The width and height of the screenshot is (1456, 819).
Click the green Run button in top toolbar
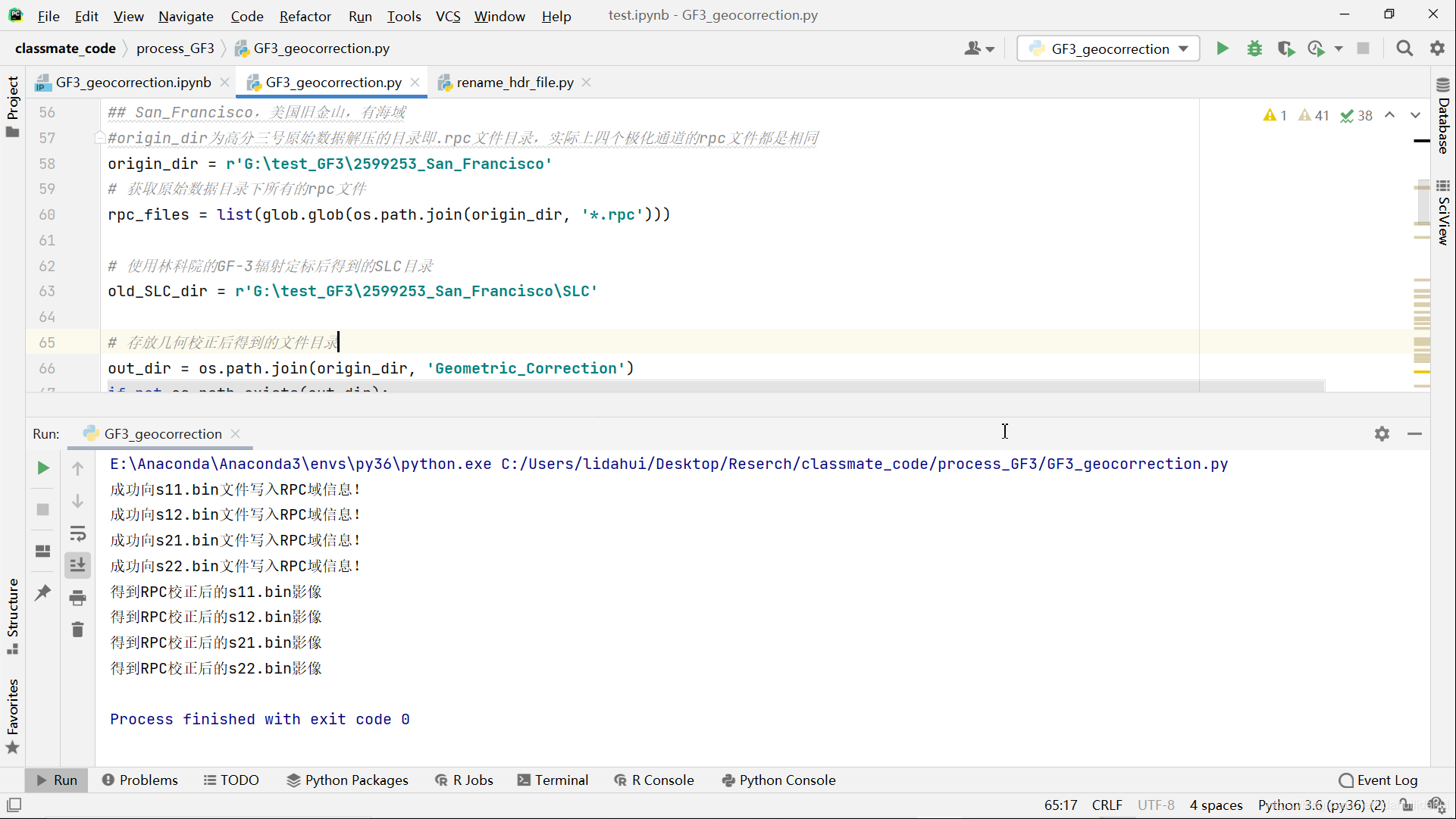point(1222,48)
